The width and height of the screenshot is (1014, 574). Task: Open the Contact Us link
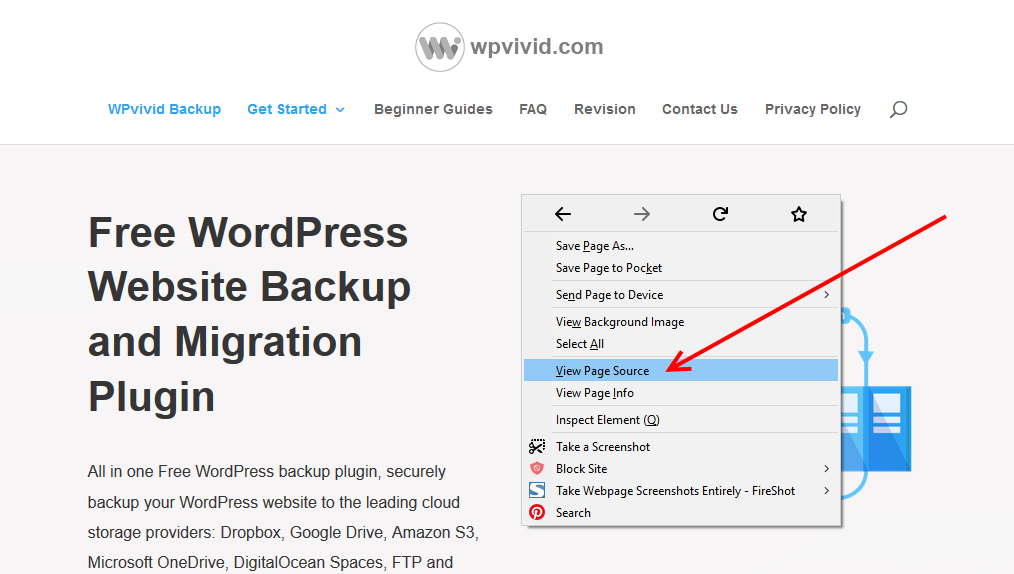(x=700, y=109)
